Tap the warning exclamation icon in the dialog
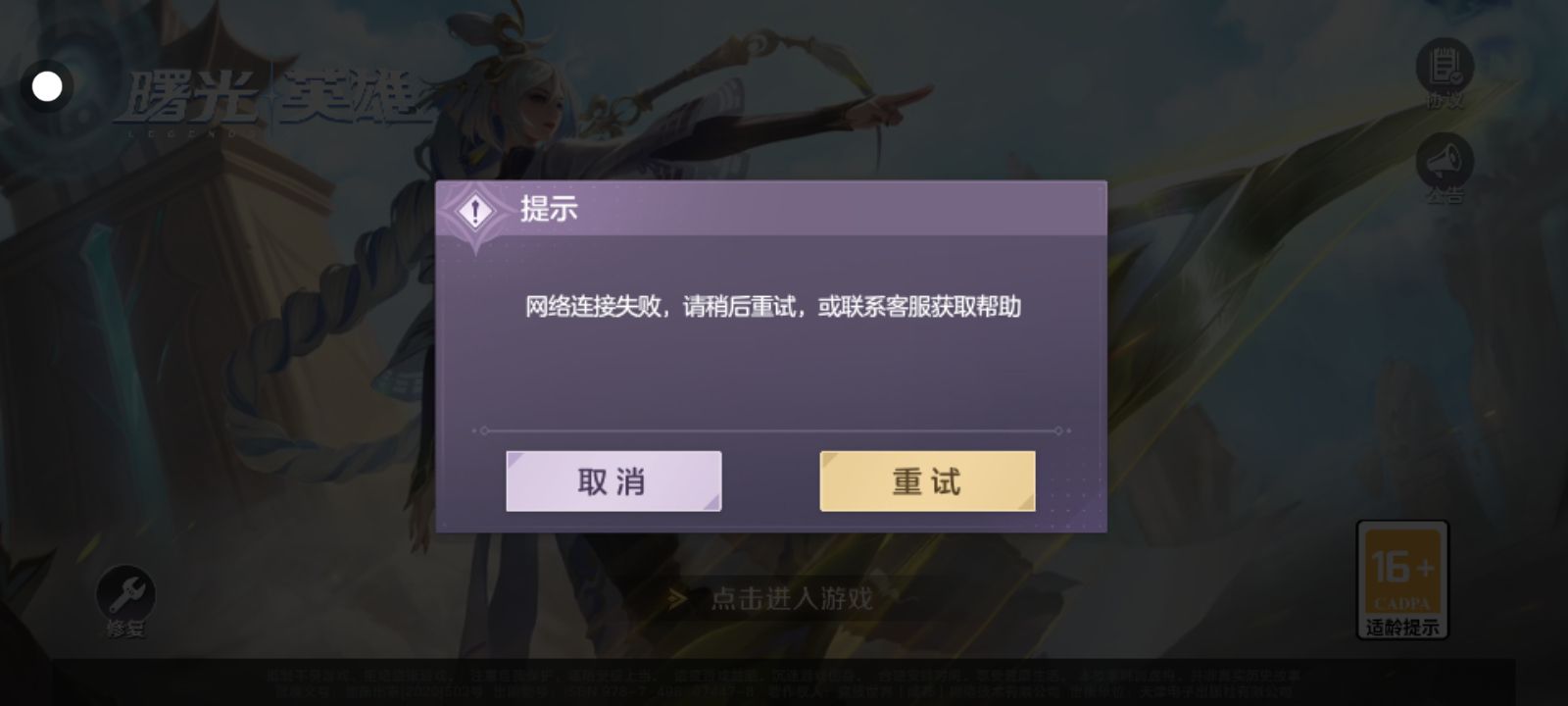The image size is (1568, 706). click(x=476, y=211)
